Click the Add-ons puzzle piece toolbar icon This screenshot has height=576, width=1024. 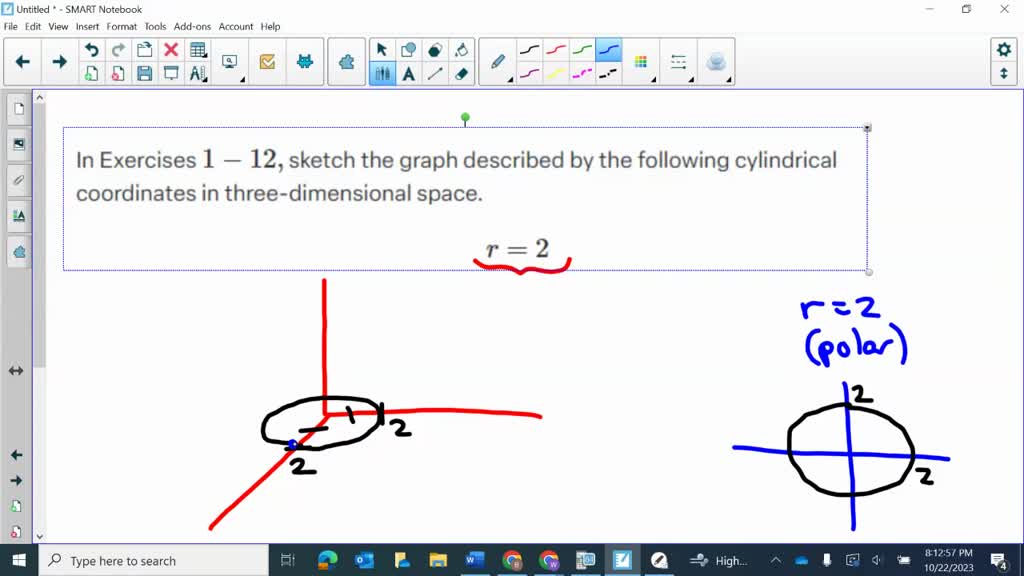tap(347, 62)
